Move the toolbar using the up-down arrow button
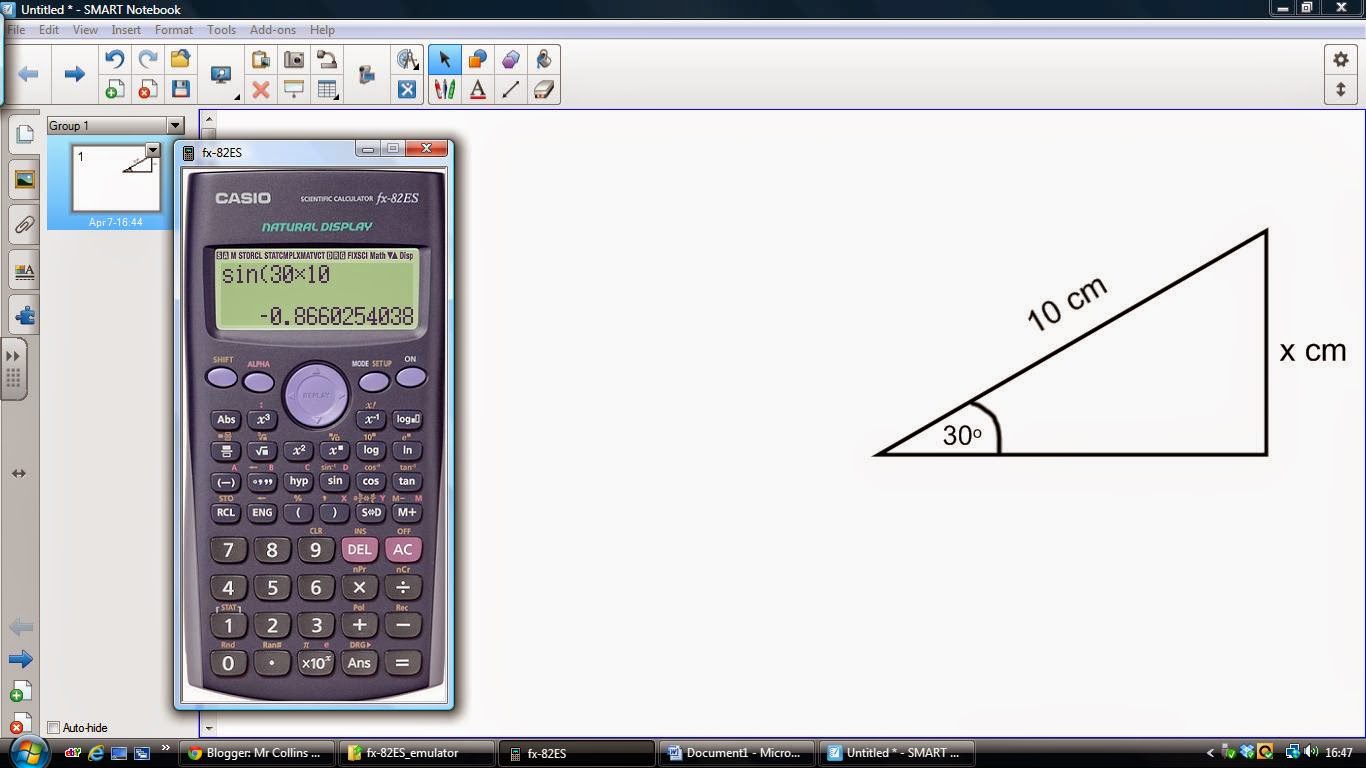The width and height of the screenshot is (1366, 768). [x=1341, y=89]
